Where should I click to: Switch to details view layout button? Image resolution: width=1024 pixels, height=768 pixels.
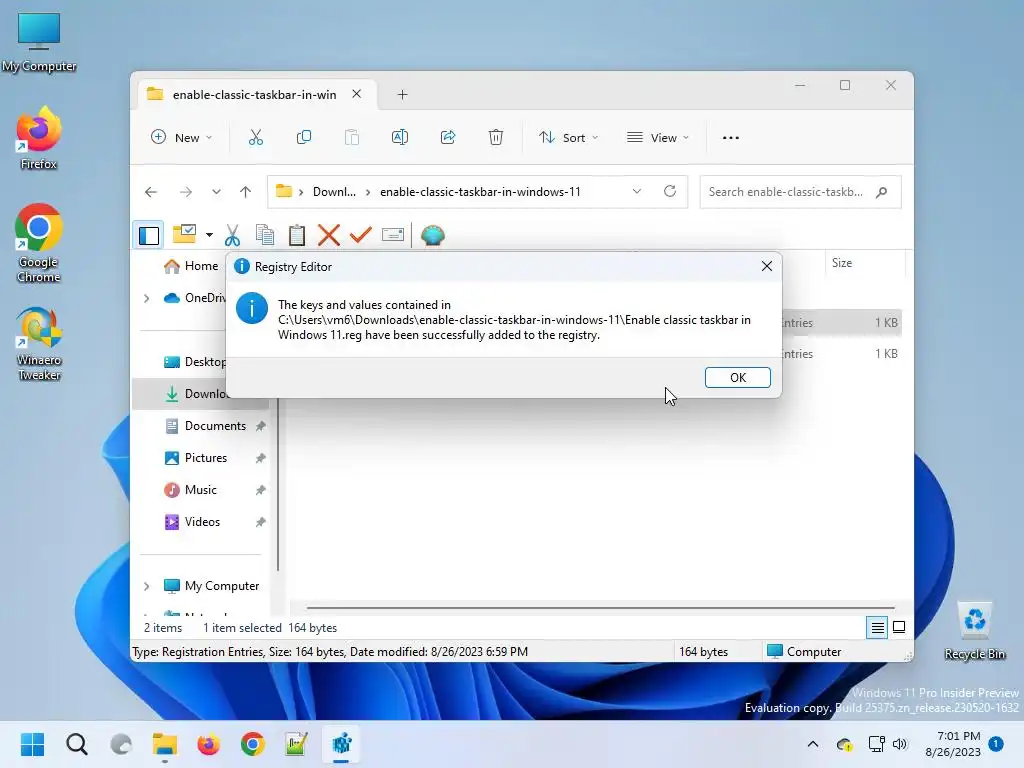coord(877,628)
